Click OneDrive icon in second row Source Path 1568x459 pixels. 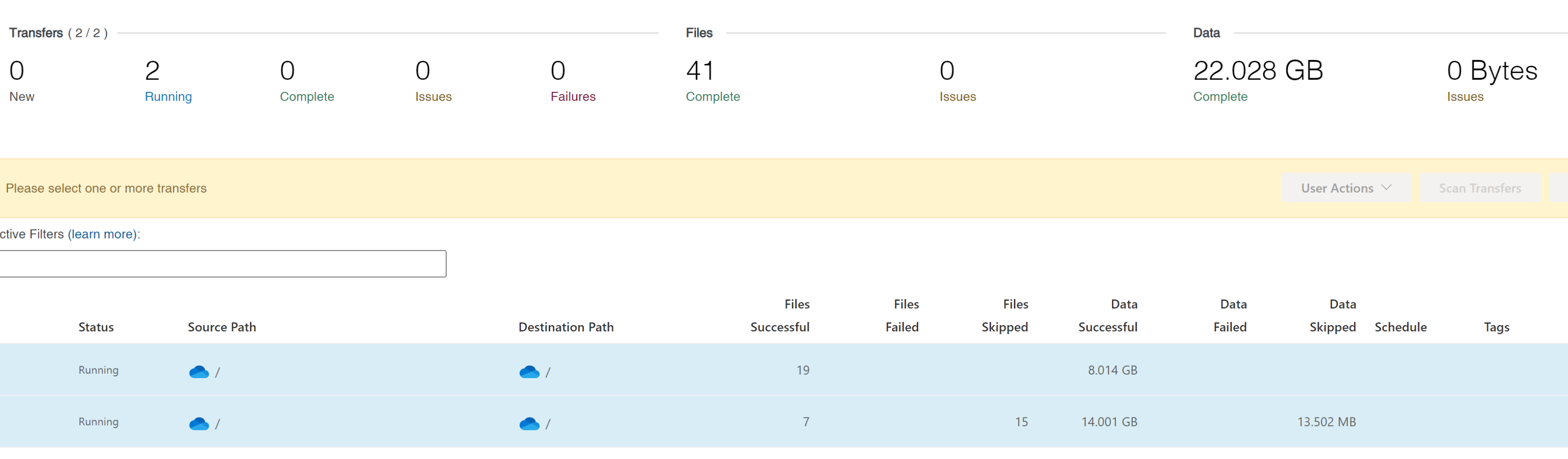[198, 424]
